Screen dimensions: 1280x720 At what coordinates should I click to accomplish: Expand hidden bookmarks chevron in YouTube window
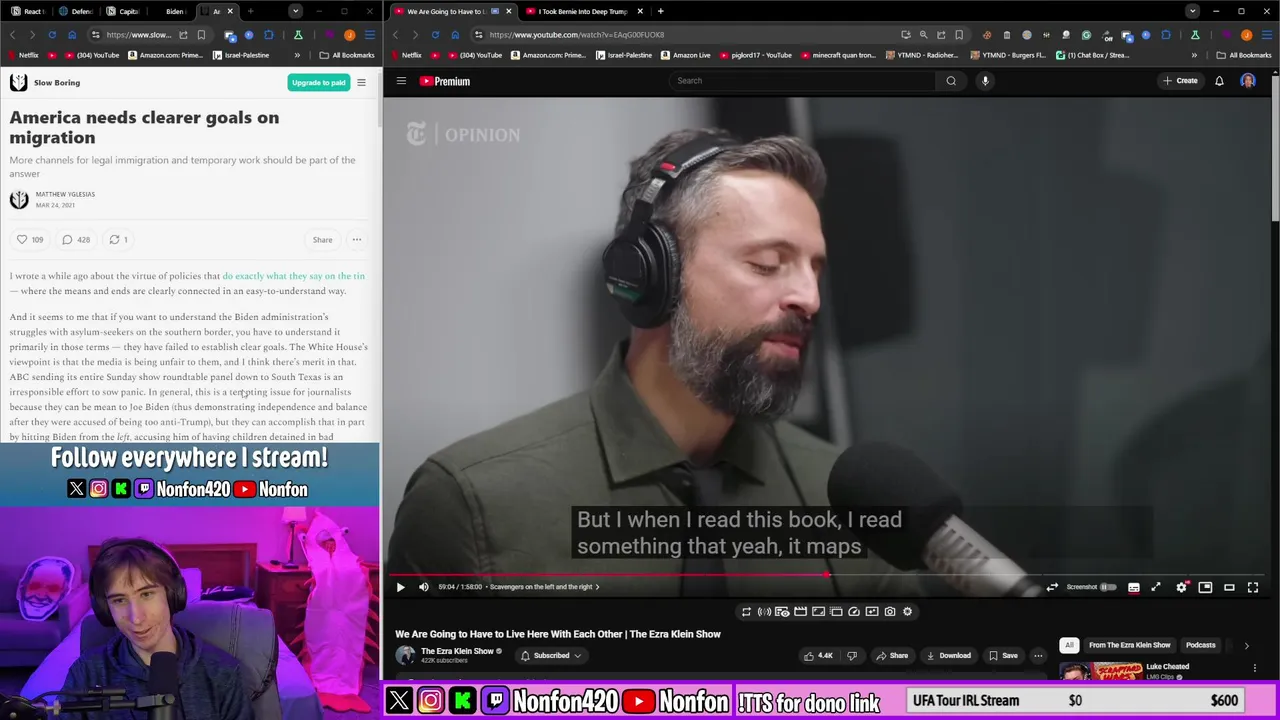(1194, 55)
